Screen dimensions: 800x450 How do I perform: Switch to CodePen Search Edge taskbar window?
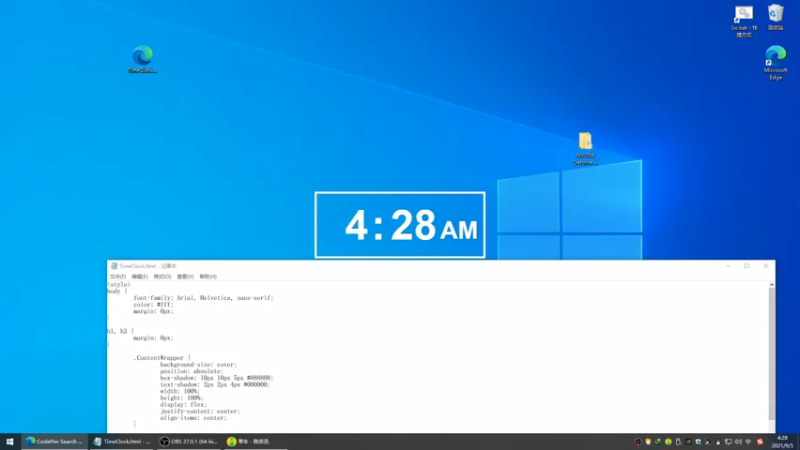pyautogui.click(x=54, y=442)
